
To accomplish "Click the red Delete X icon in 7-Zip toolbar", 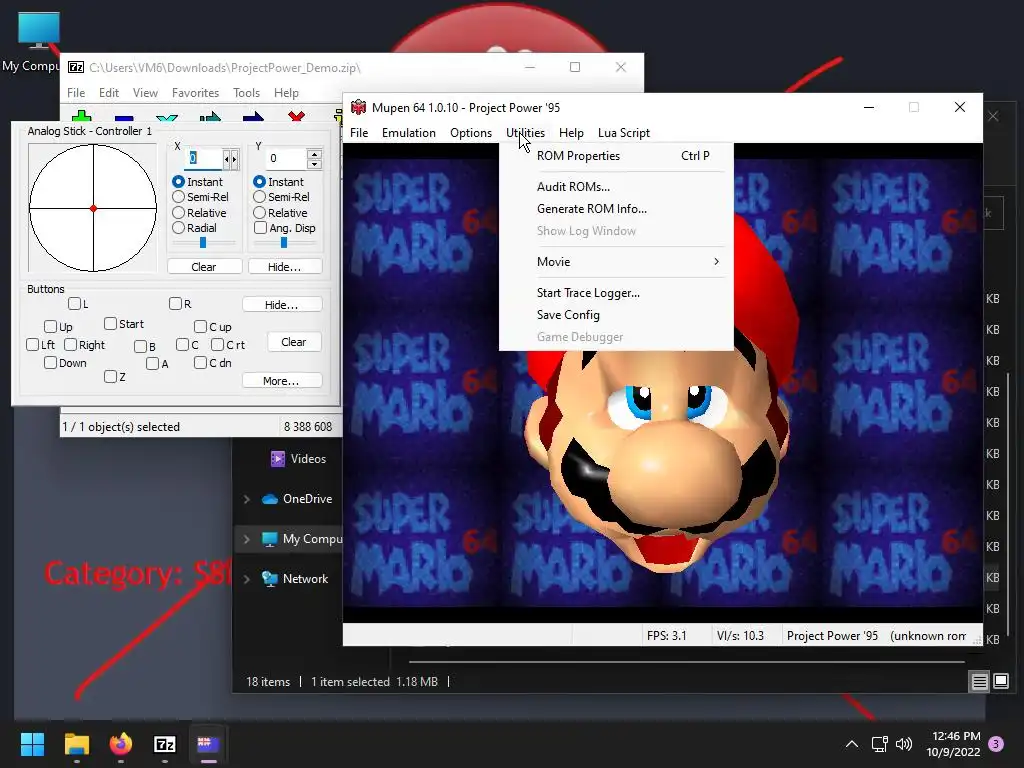I will pyautogui.click(x=296, y=117).
